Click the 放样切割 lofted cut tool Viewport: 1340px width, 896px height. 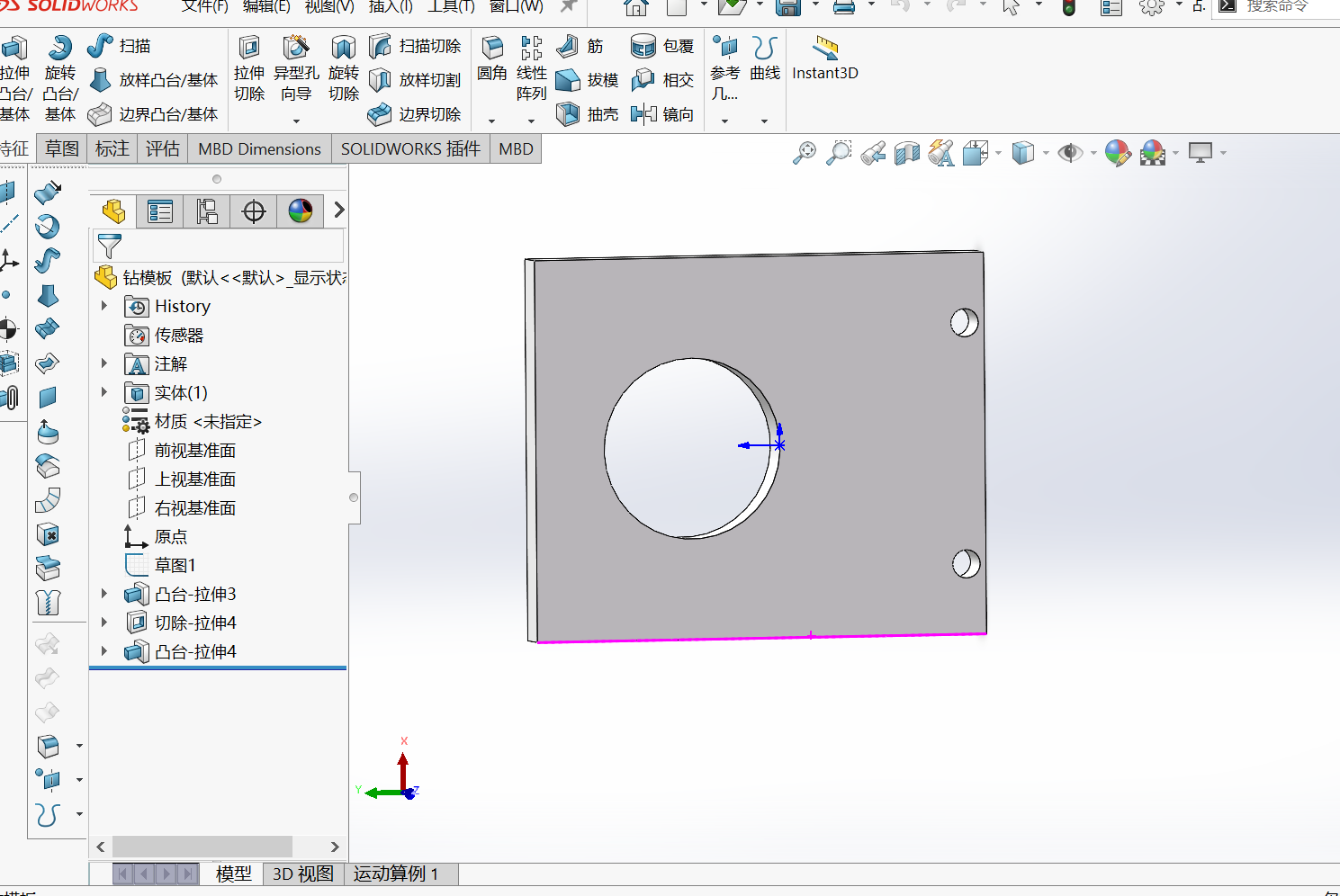point(415,80)
